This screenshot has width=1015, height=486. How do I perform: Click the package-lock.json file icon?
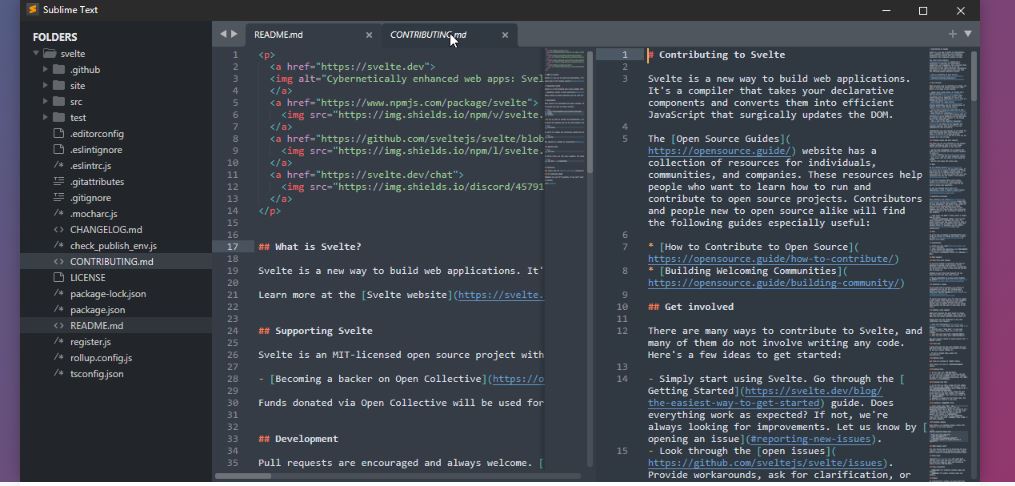(x=59, y=293)
